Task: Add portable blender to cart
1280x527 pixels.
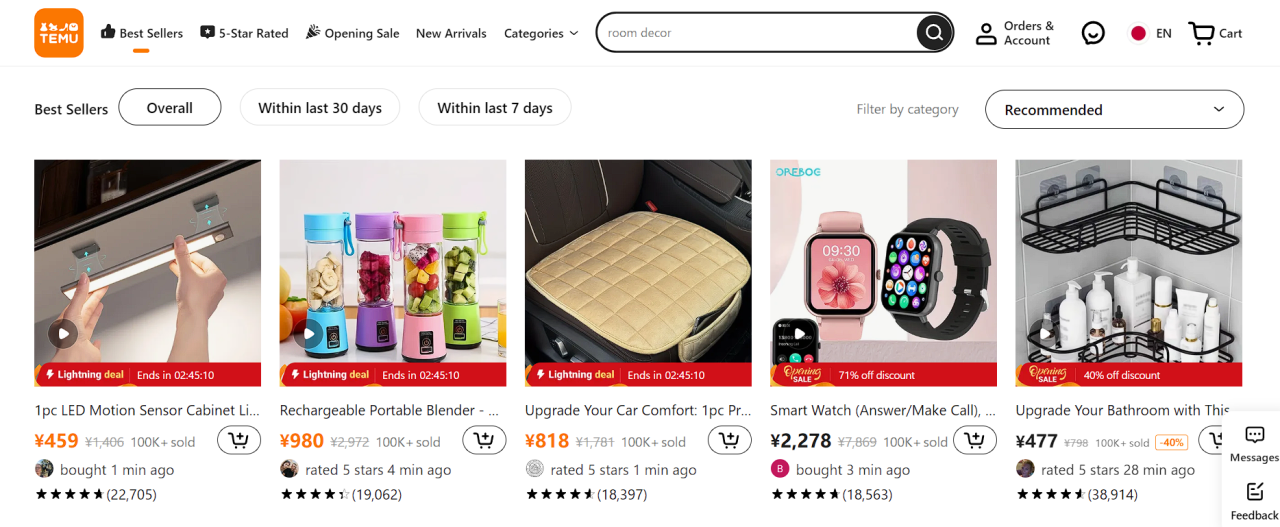Action: click(x=484, y=440)
